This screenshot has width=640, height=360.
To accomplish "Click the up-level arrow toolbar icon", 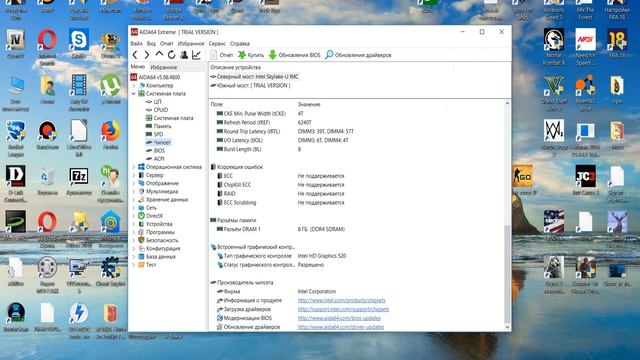I will point(159,54).
